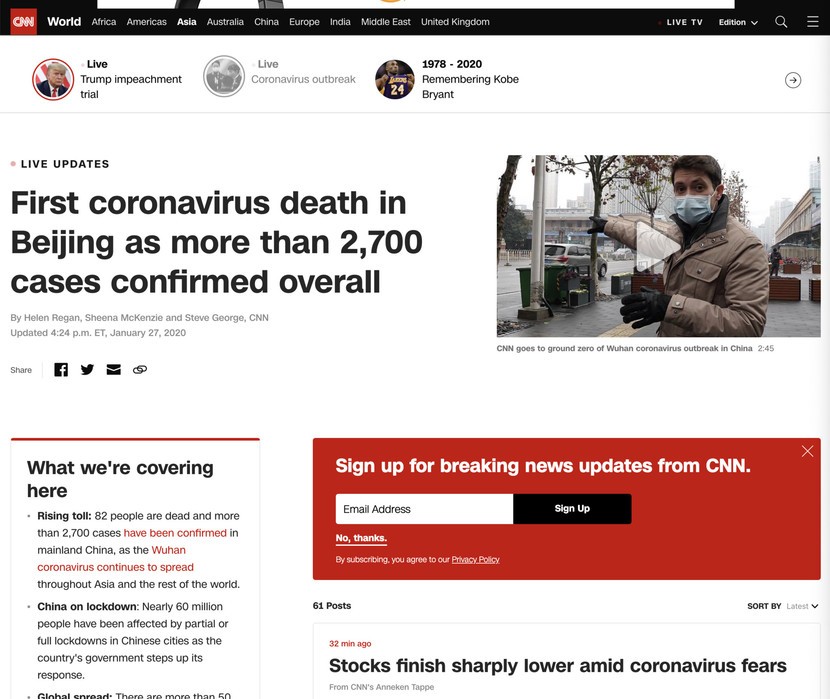Open the Privacy Policy link
Image resolution: width=830 pixels, height=699 pixels.
[x=475, y=559]
